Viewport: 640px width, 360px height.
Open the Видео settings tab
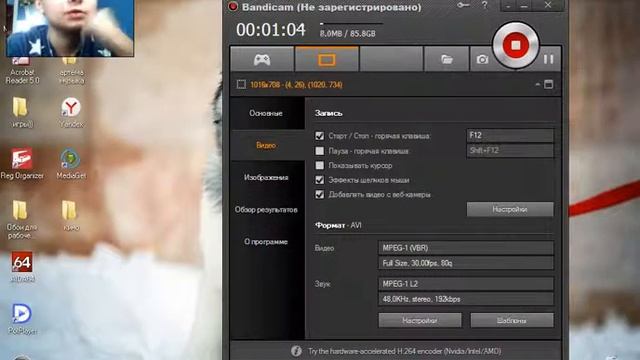(x=267, y=145)
